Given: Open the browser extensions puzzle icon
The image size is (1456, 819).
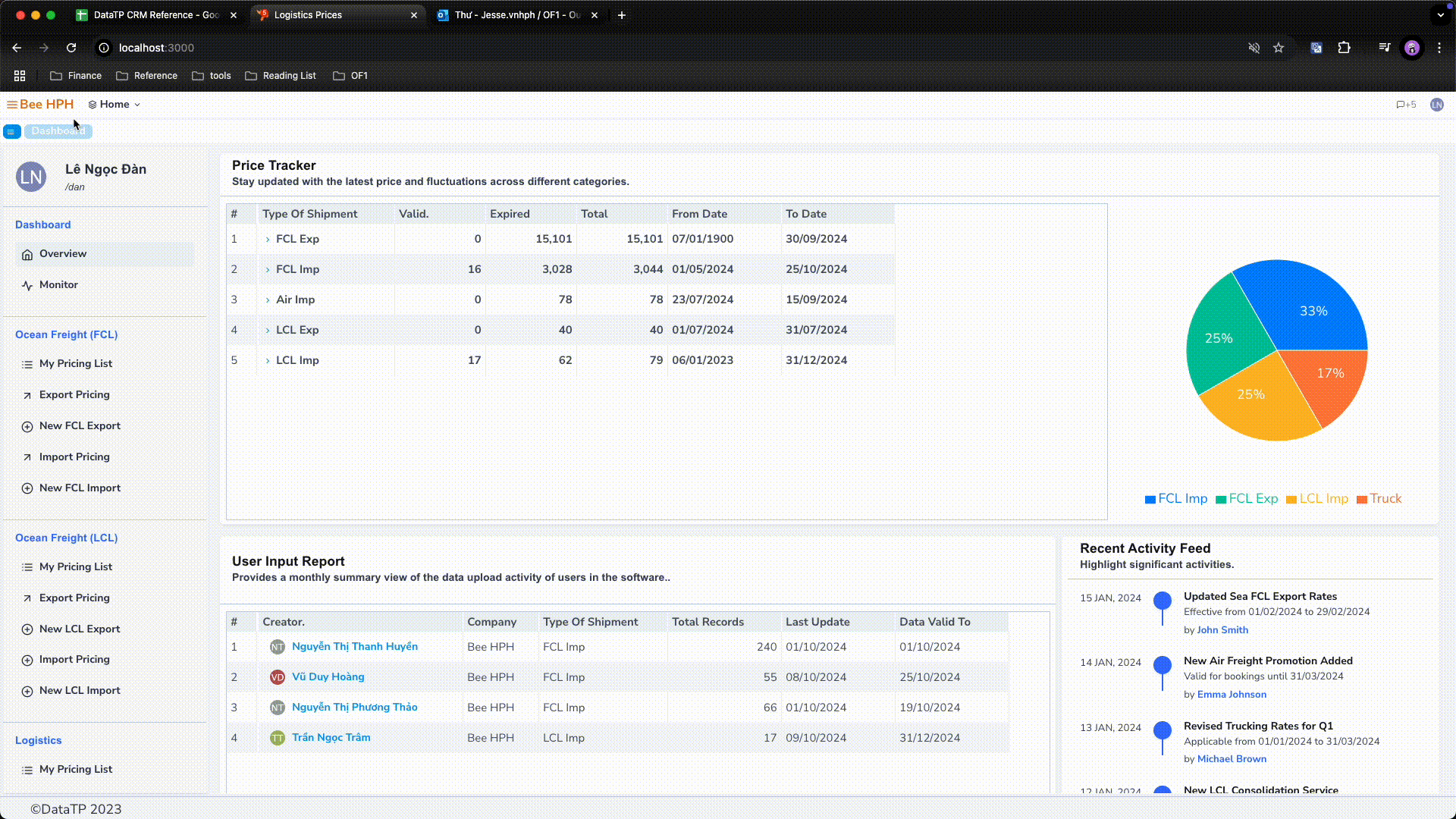Looking at the screenshot, I should (x=1344, y=48).
